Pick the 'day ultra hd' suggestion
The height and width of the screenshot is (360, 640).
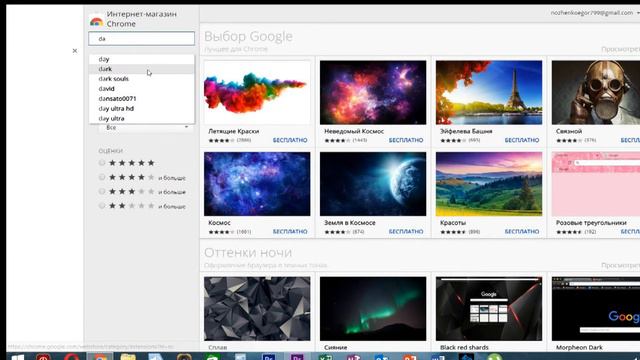click(x=142, y=109)
